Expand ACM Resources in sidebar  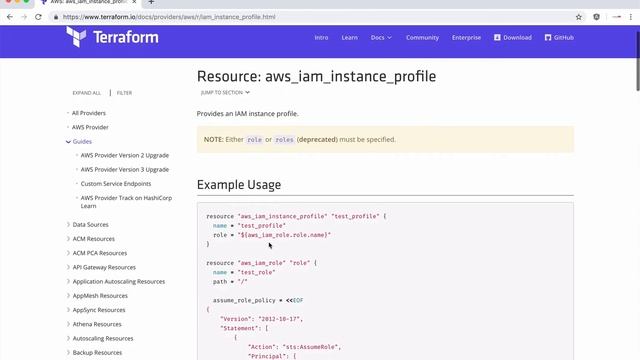tap(93, 239)
